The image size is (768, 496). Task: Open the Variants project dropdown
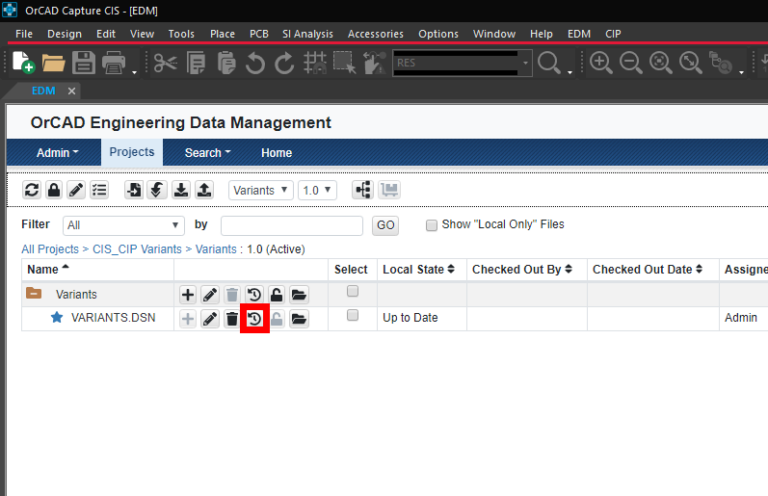[261, 190]
